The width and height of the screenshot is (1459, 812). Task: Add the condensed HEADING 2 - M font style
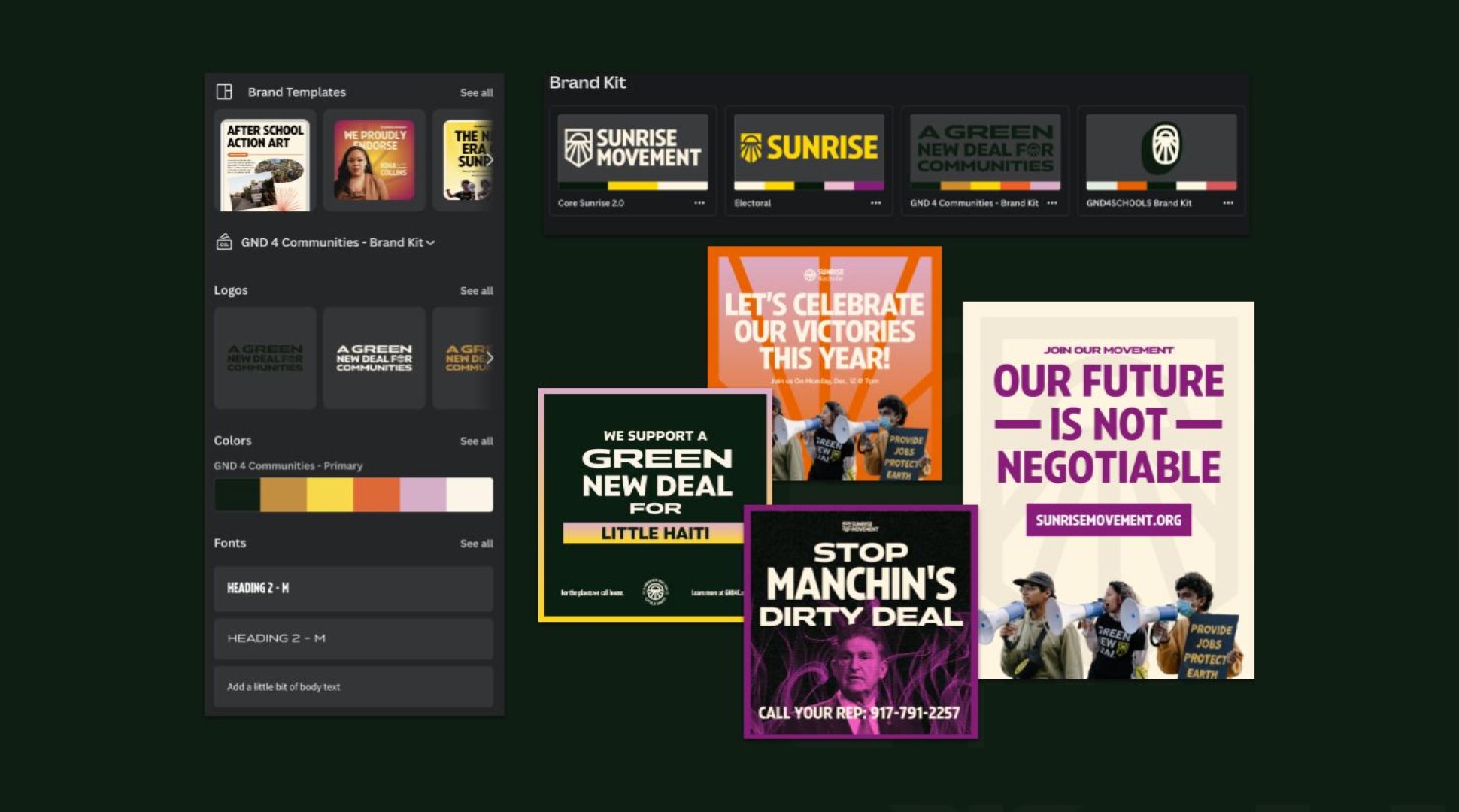[353, 589]
